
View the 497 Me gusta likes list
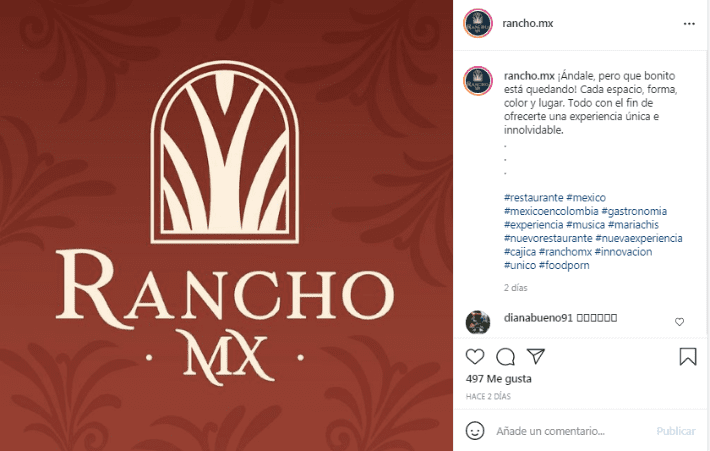click(499, 379)
